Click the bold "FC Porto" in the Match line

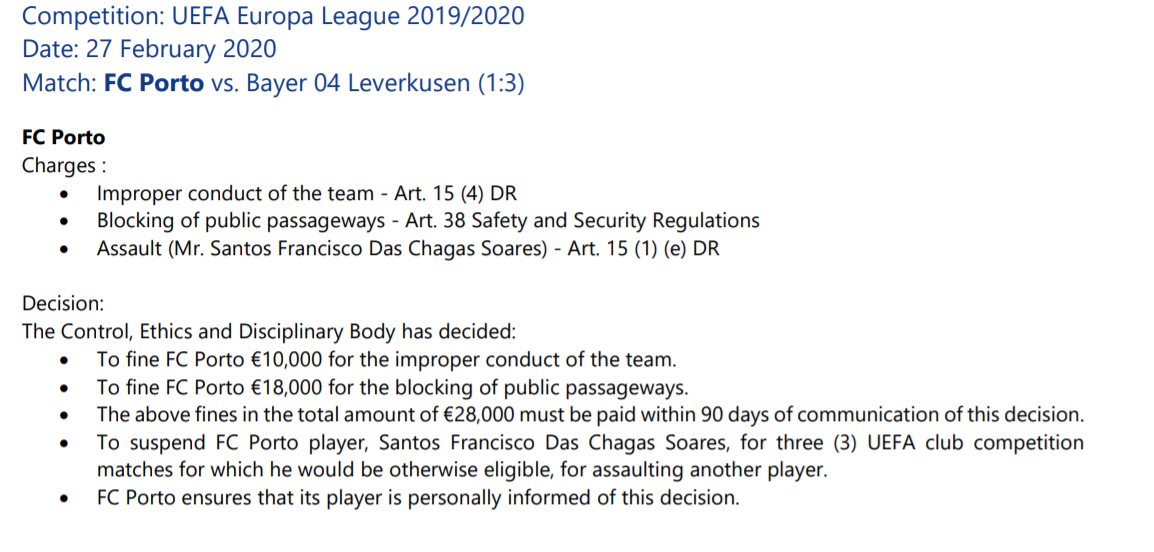click(153, 82)
